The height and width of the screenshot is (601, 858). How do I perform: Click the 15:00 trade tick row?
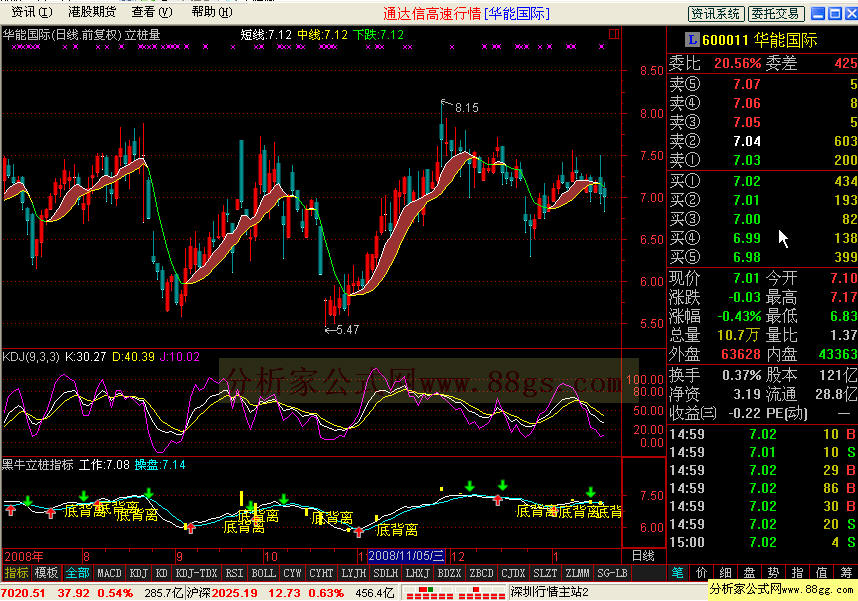pos(763,542)
